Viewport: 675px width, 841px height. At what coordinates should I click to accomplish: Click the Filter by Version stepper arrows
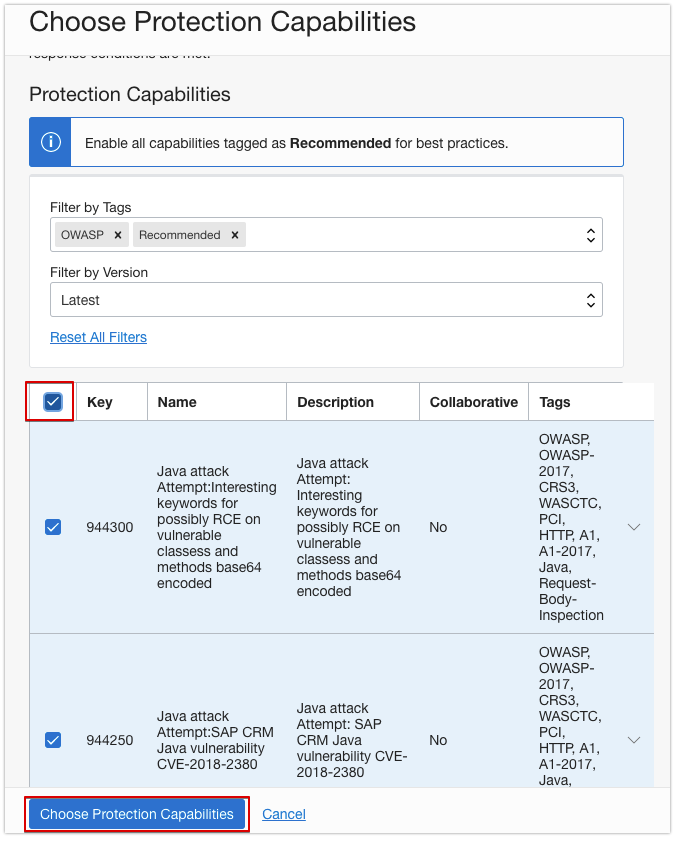(x=589, y=299)
